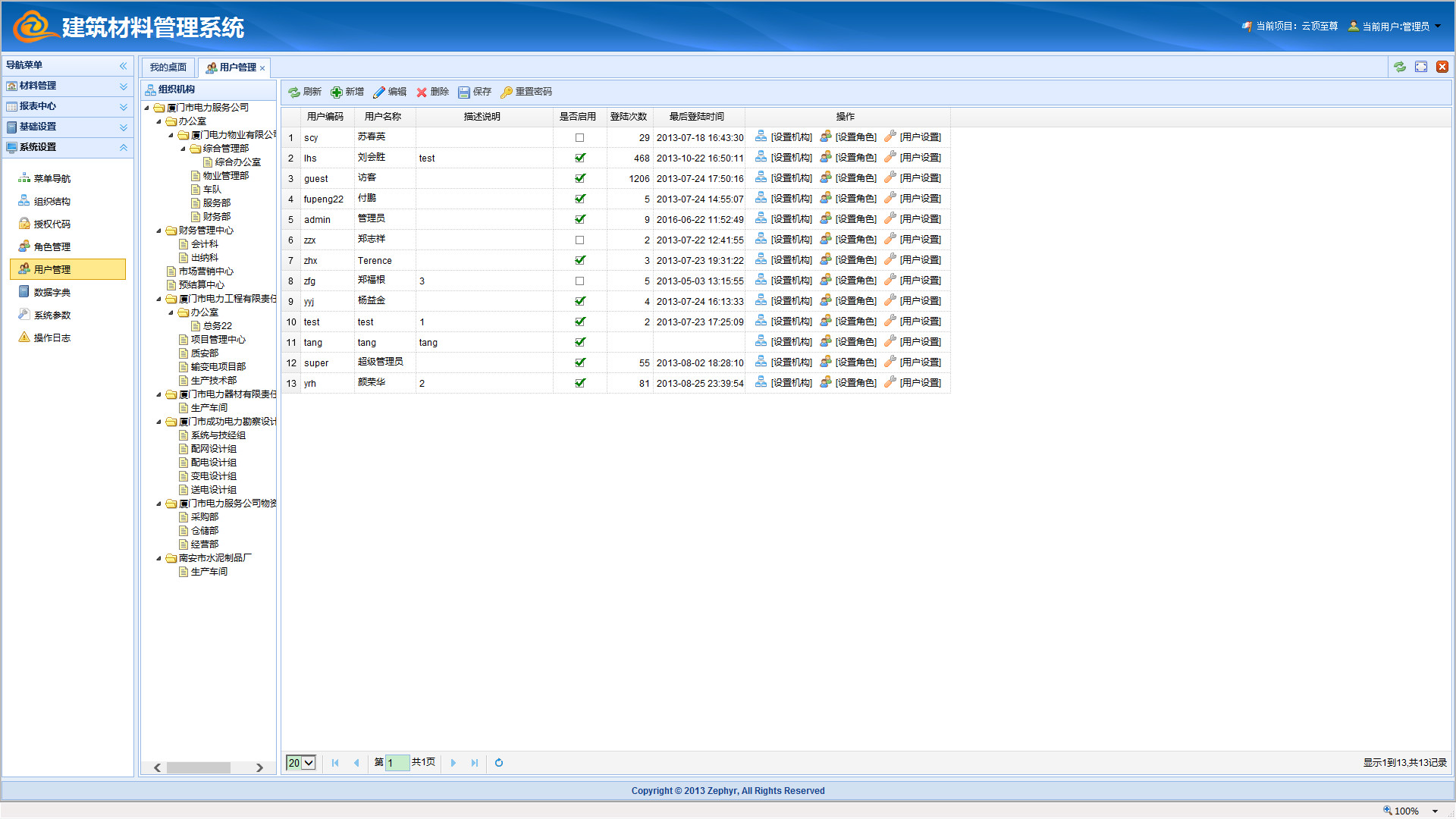This screenshot has height=819, width=1456.
Task: Click the organization tree horizontal scrollbar
Action: [x=199, y=768]
